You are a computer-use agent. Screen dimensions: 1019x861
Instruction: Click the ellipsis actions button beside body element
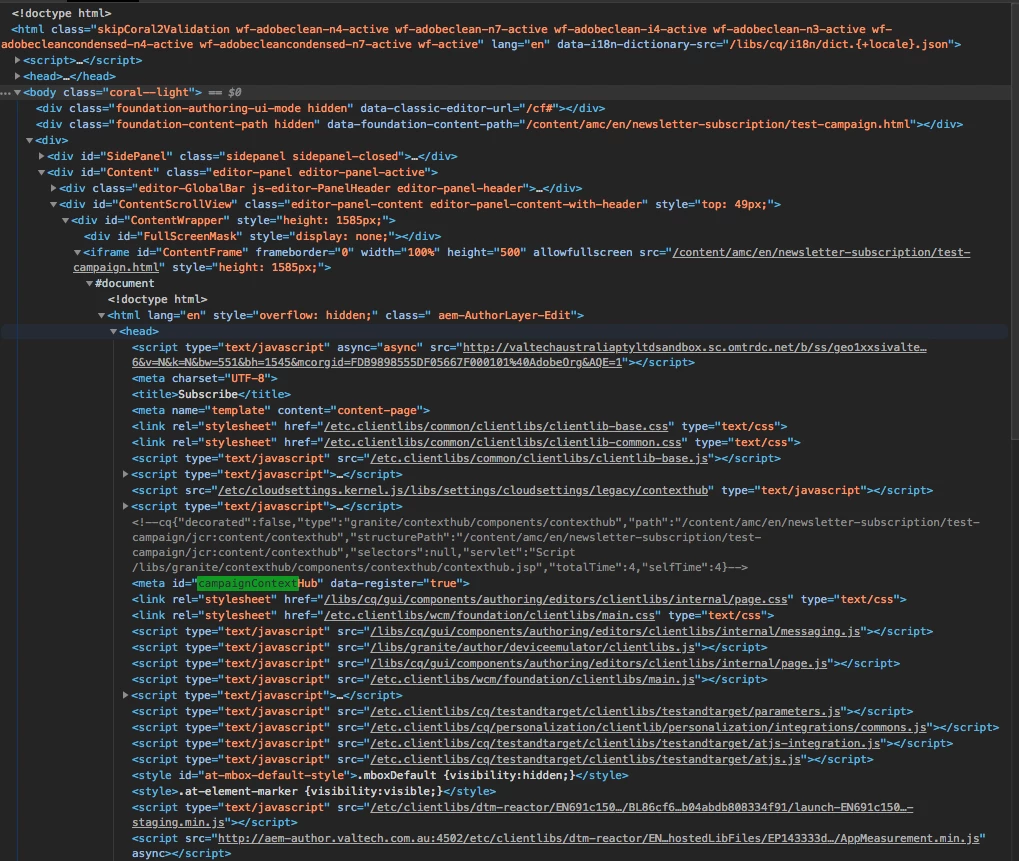click(5, 92)
